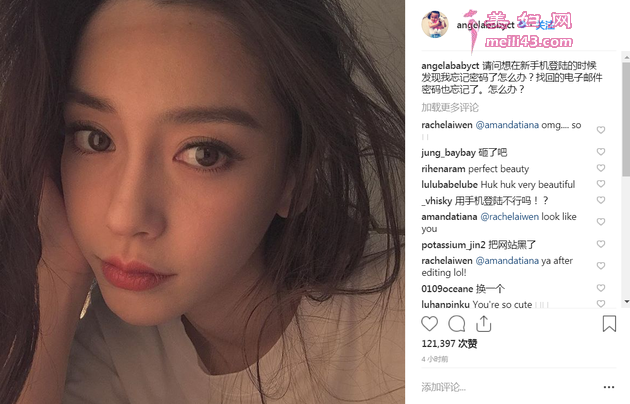
Task: Share the post via the share arrow icon
Action: point(484,324)
